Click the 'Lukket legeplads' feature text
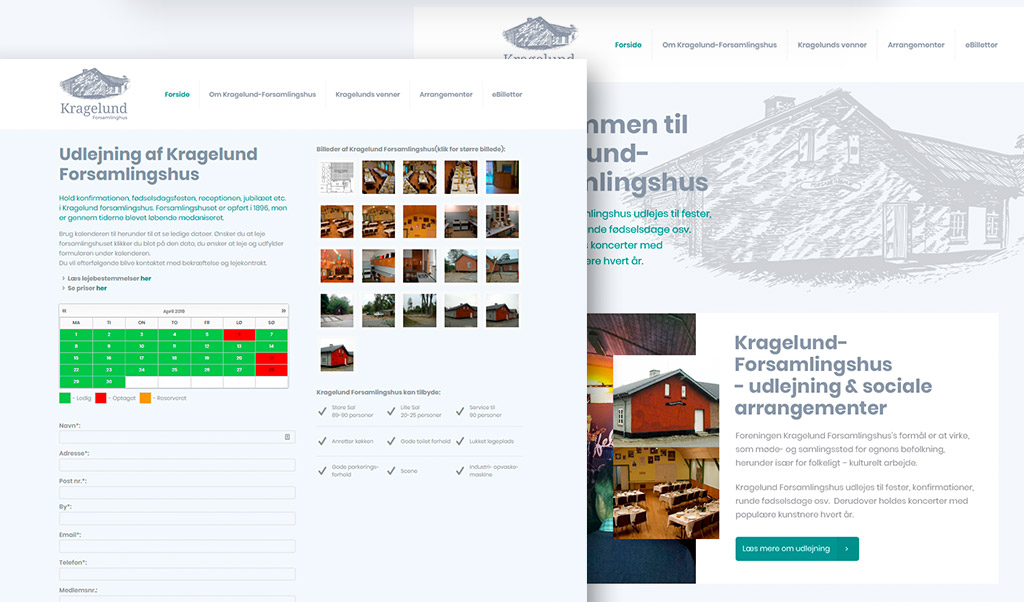This screenshot has height=602, width=1024. coord(492,441)
